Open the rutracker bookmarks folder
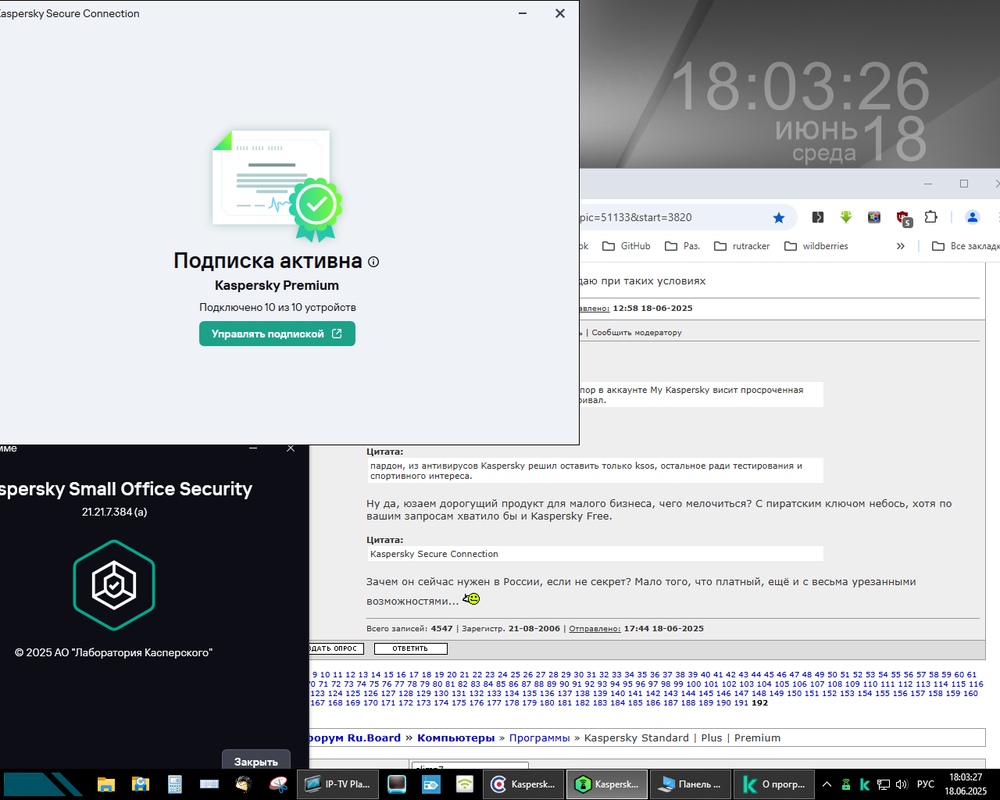 742,246
